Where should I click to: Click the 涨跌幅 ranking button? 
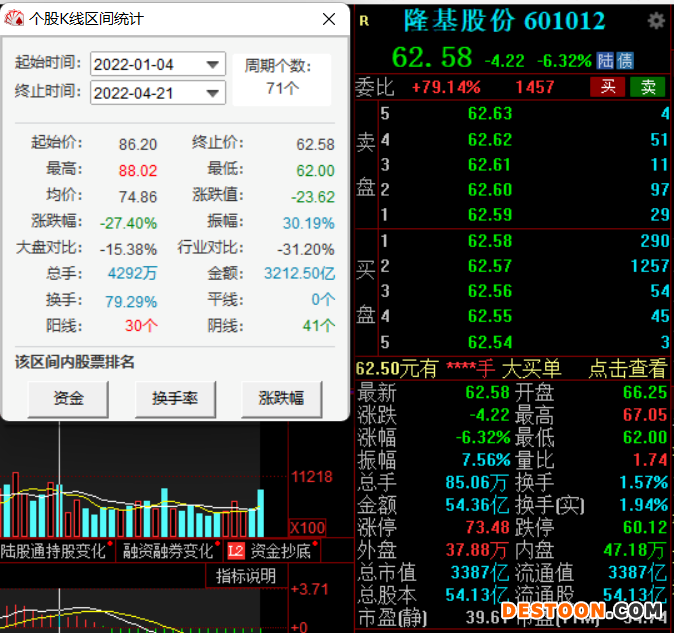tap(281, 399)
